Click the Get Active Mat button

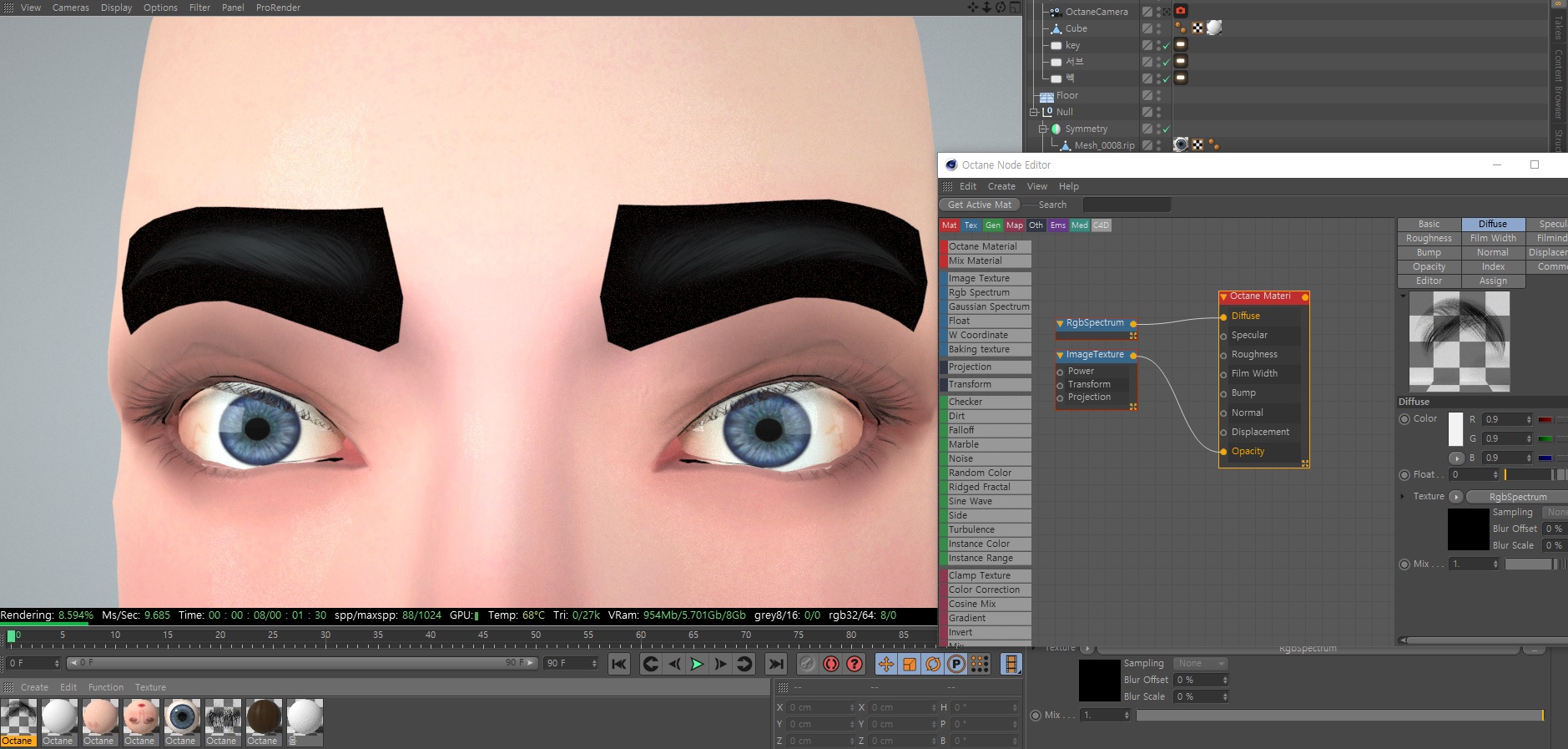(980, 205)
